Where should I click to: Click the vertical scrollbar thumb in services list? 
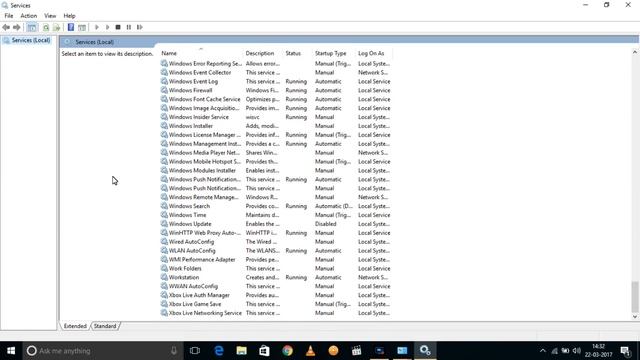click(635, 297)
